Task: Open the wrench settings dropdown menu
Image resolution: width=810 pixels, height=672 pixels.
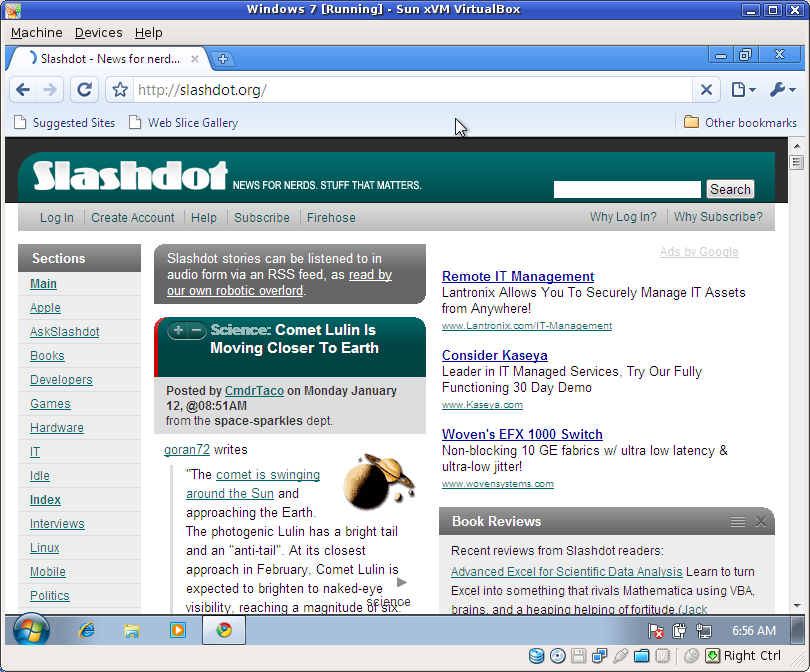Action: (x=782, y=90)
